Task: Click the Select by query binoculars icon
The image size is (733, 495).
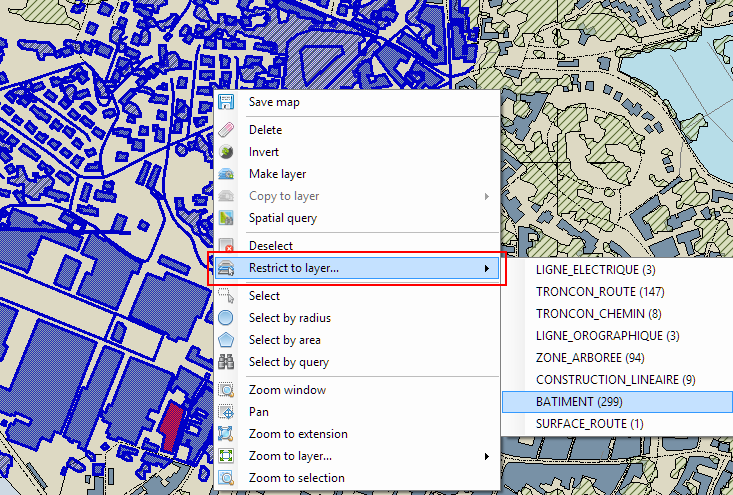Action: pyautogui.click(x=226, y=362)
